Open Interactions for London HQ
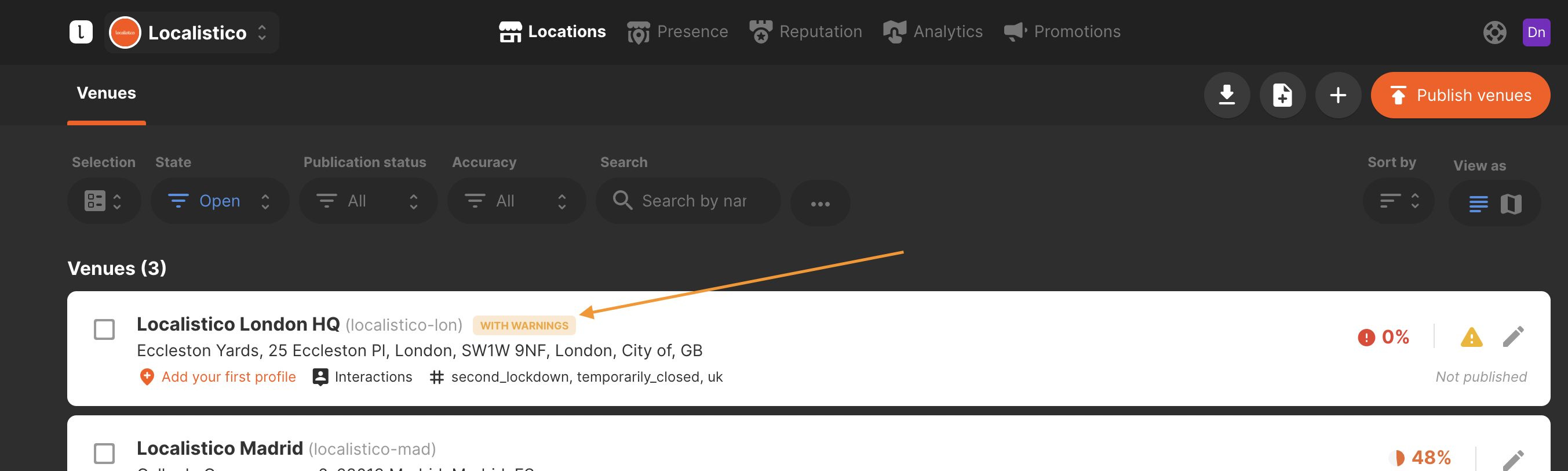 [x=362, y=377]
